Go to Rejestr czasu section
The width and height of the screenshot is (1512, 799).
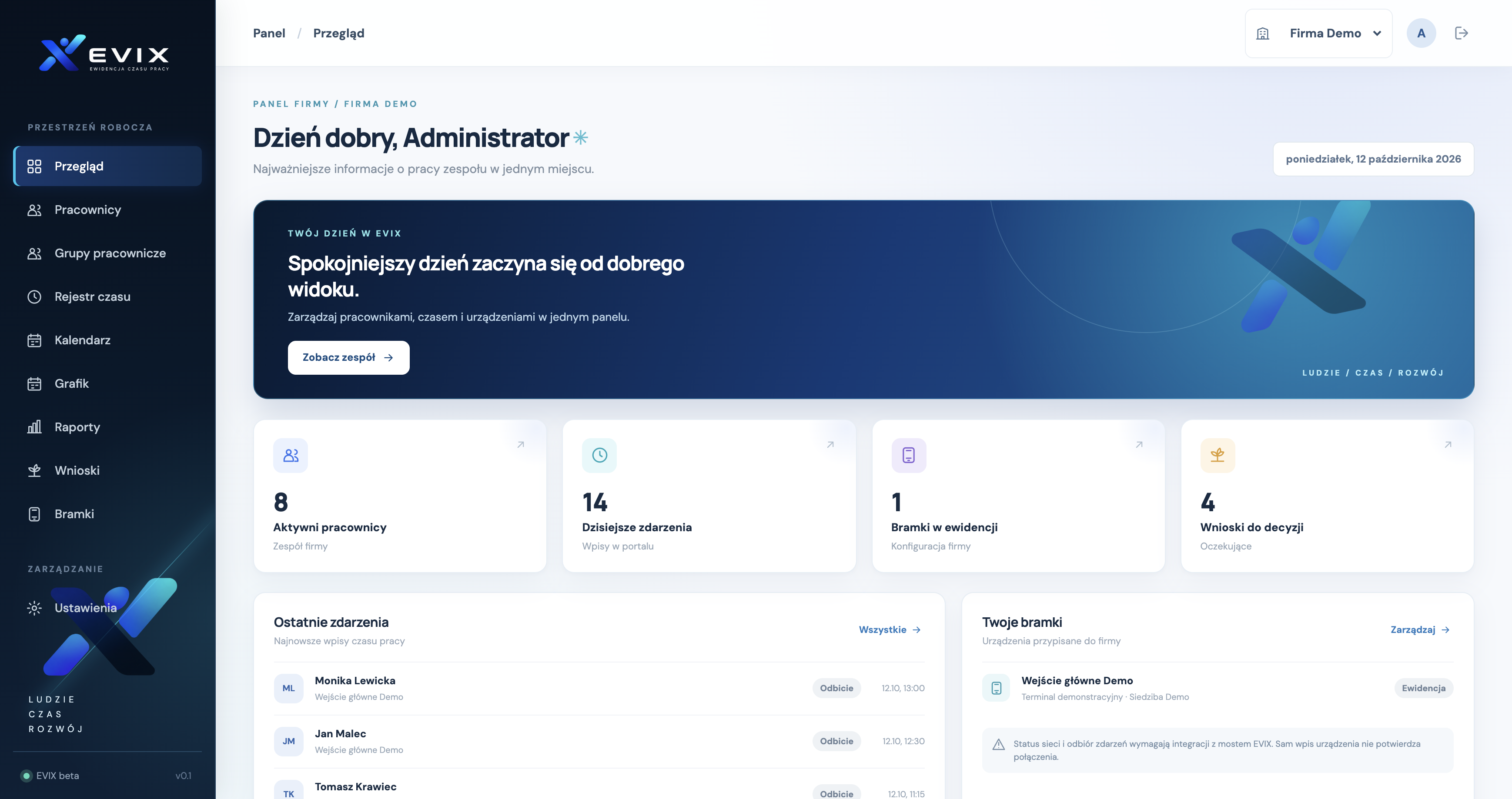tap(107, 296)
